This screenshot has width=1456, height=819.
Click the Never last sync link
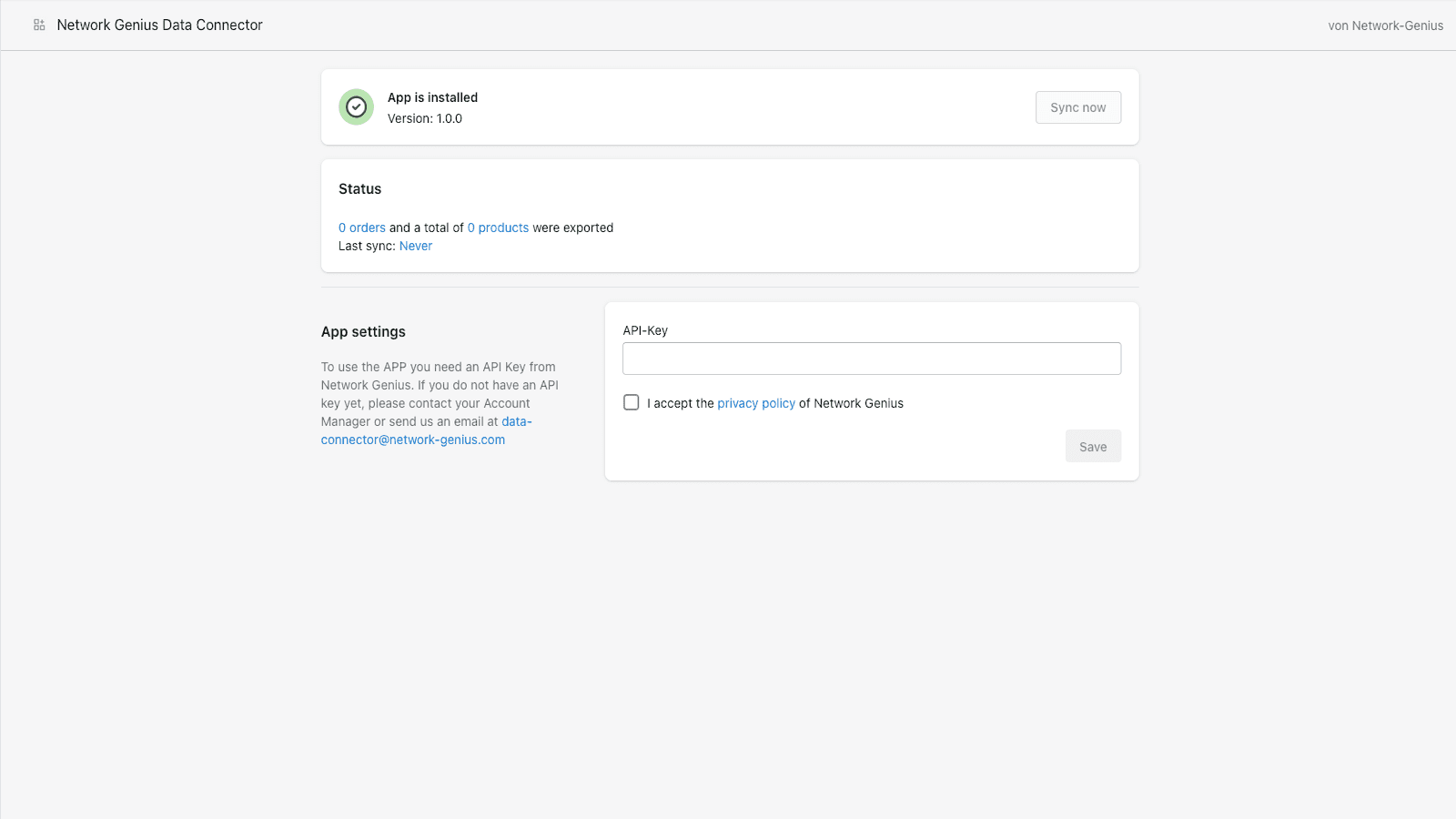coord(415,247)
